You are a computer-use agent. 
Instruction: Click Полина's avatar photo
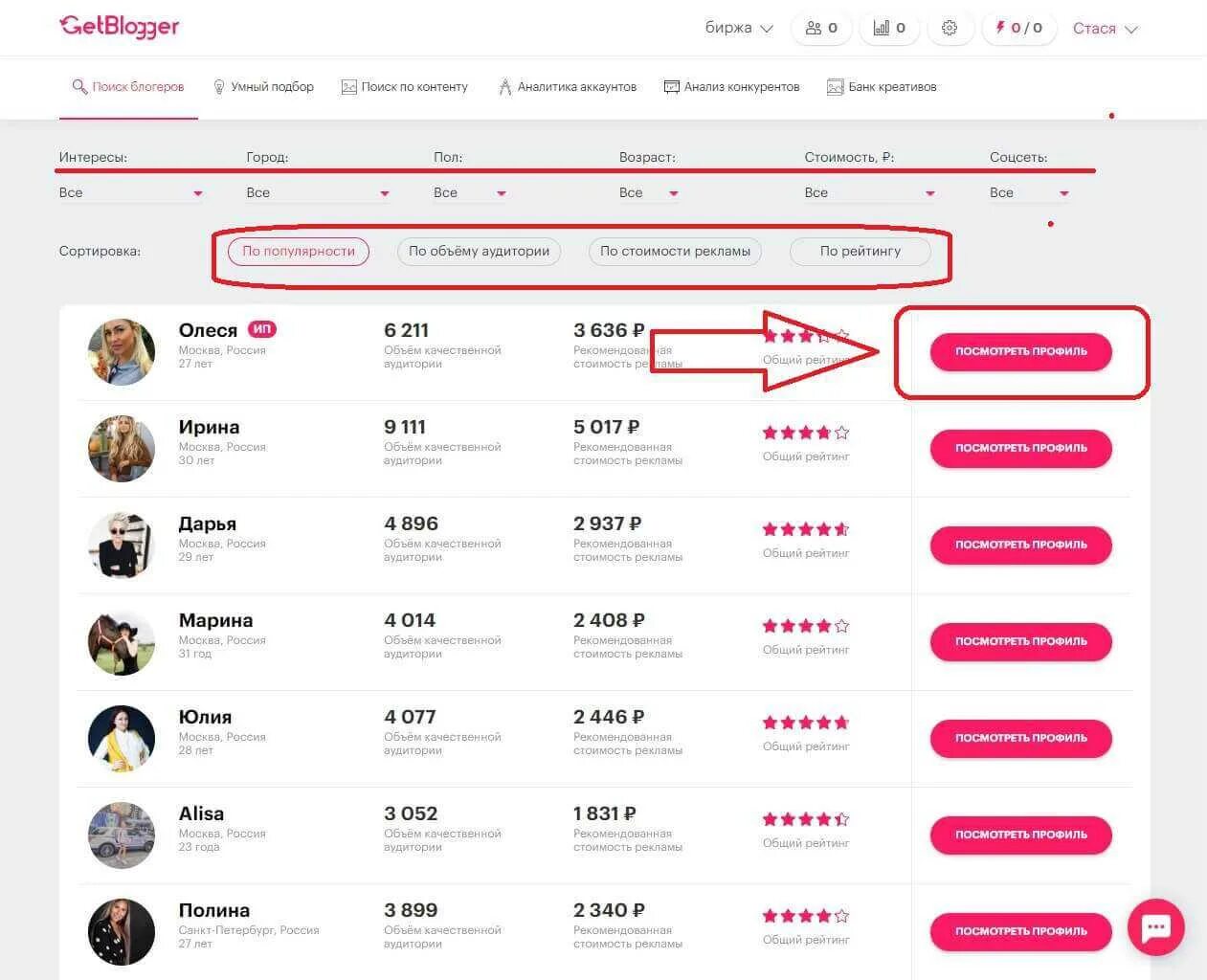click(122, 932)
